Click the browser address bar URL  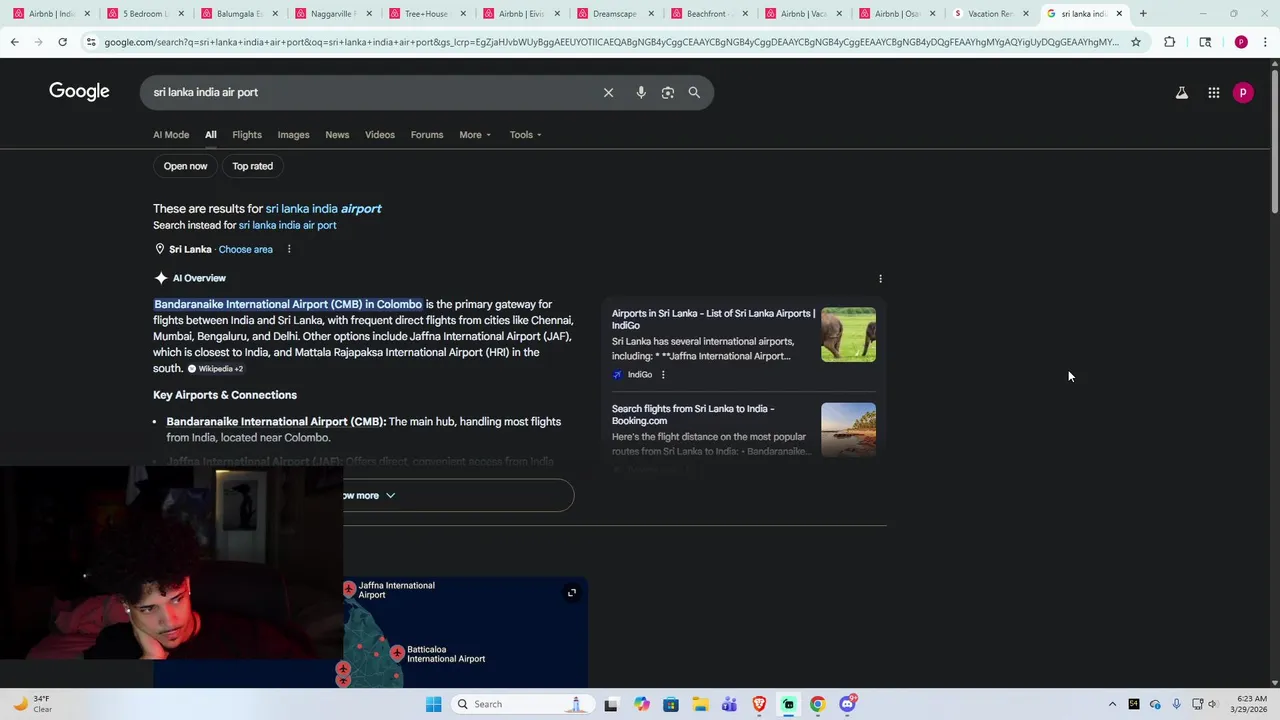pos(610,42)
